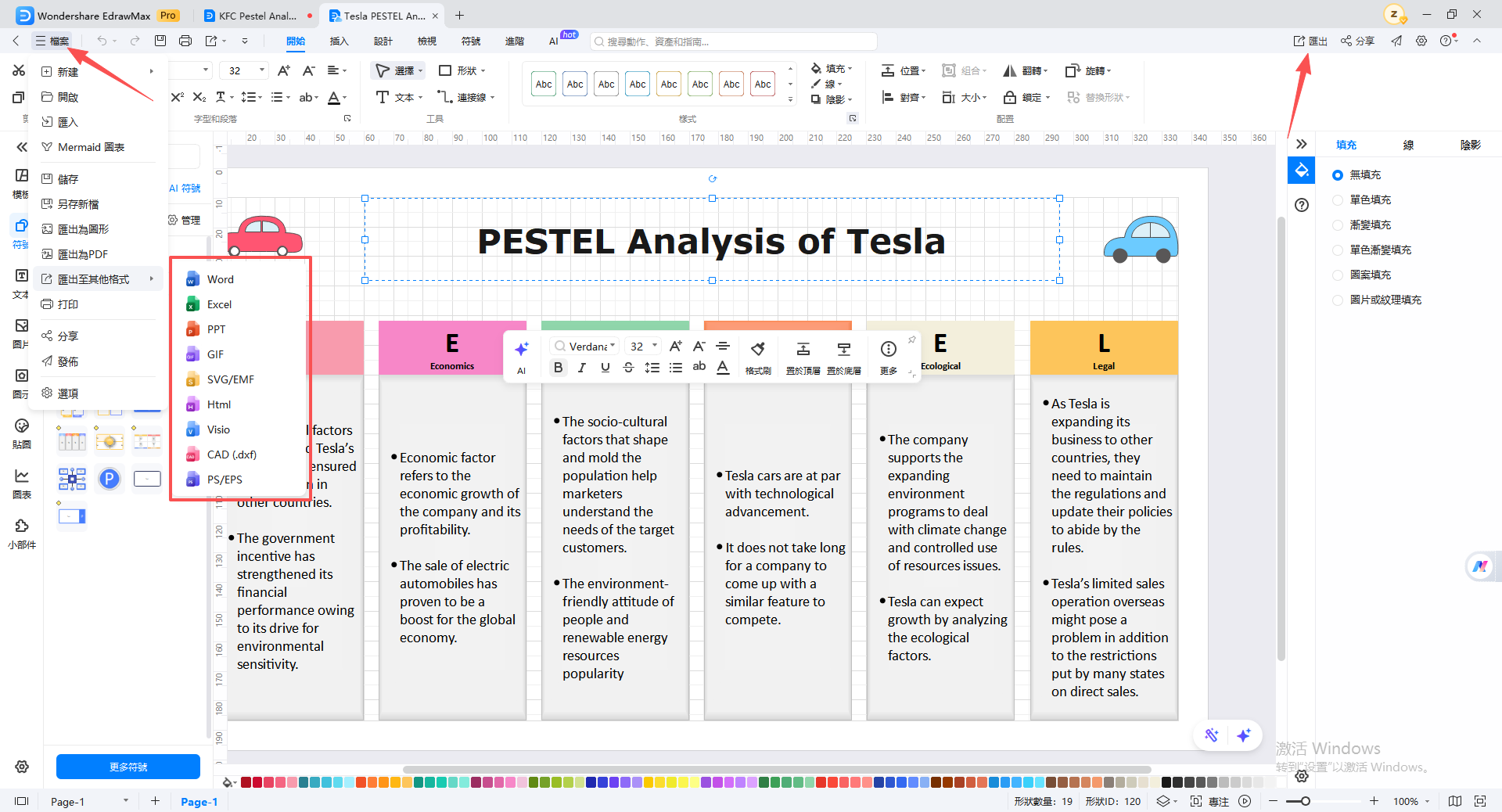
Task: Click the 線 tab in right panel
Action: point(1408,145)
